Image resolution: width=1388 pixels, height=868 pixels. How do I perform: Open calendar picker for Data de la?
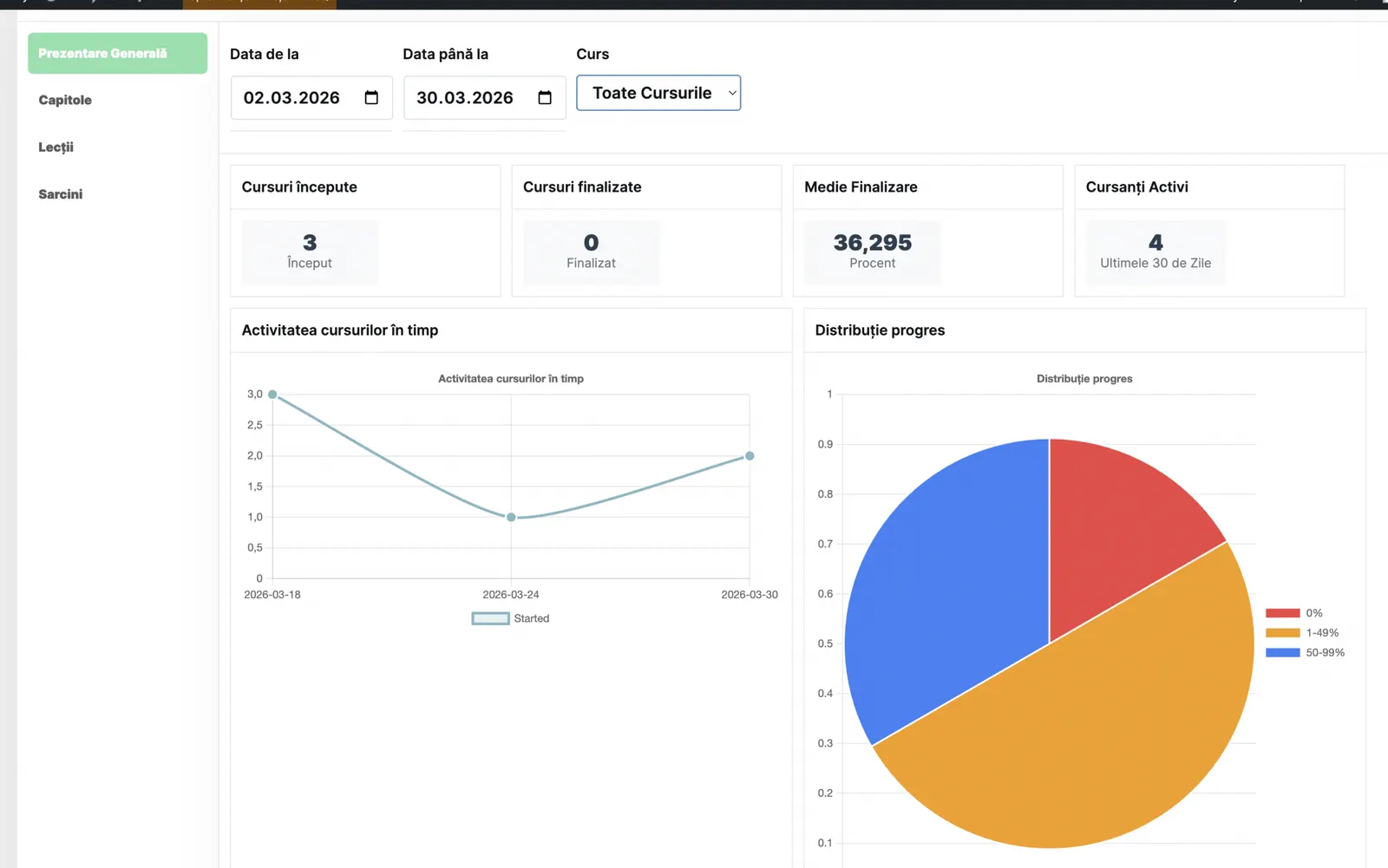pos(371,98)
